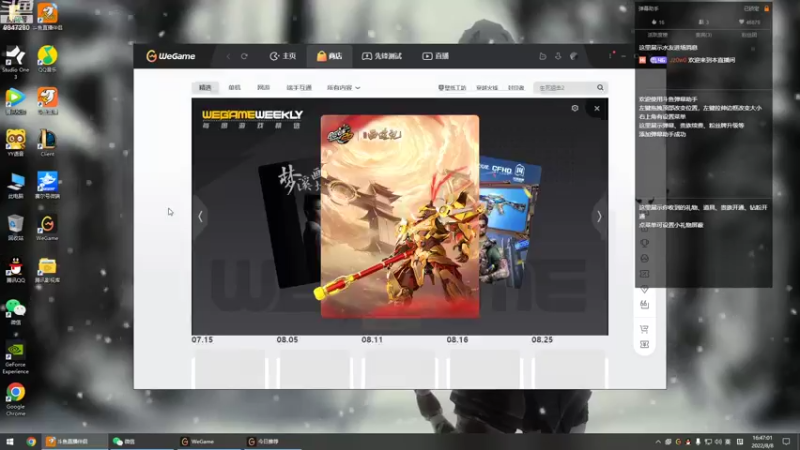Image resolution: width=800 pixels, height=450 pixels.
Task: Click the dark card on the left
Action: (x=290, y=224)
